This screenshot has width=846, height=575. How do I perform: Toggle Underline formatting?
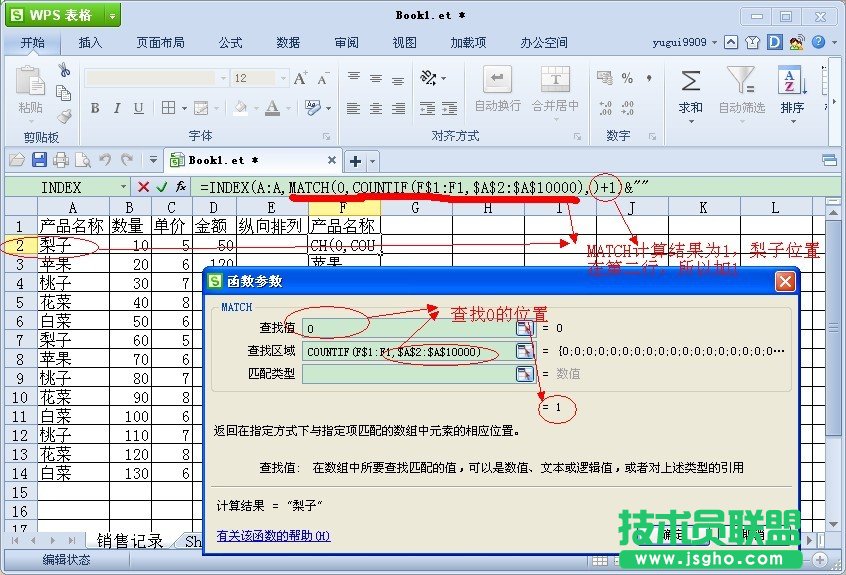(x=139, y=108)
